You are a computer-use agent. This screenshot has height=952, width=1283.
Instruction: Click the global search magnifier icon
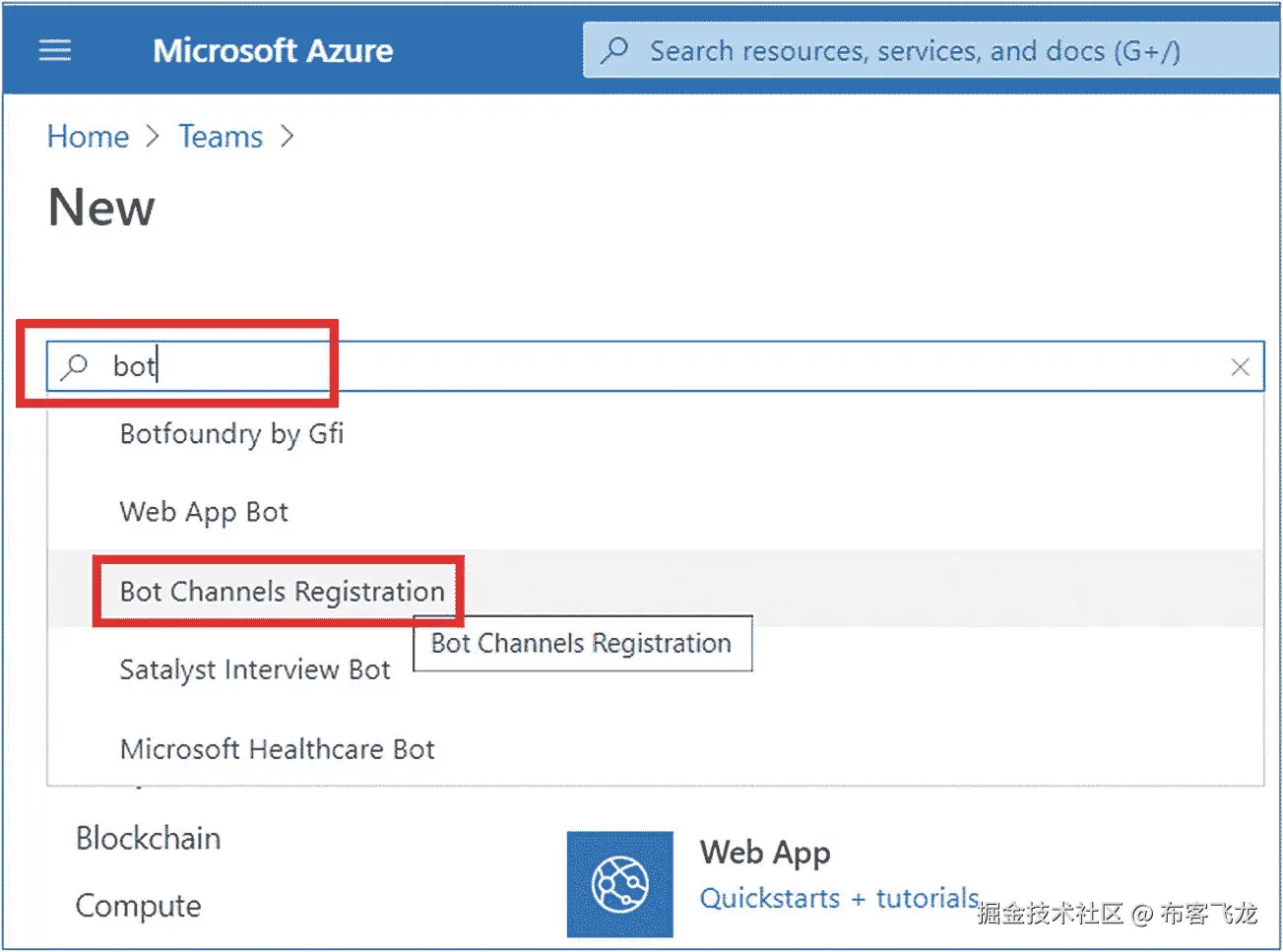615,50
